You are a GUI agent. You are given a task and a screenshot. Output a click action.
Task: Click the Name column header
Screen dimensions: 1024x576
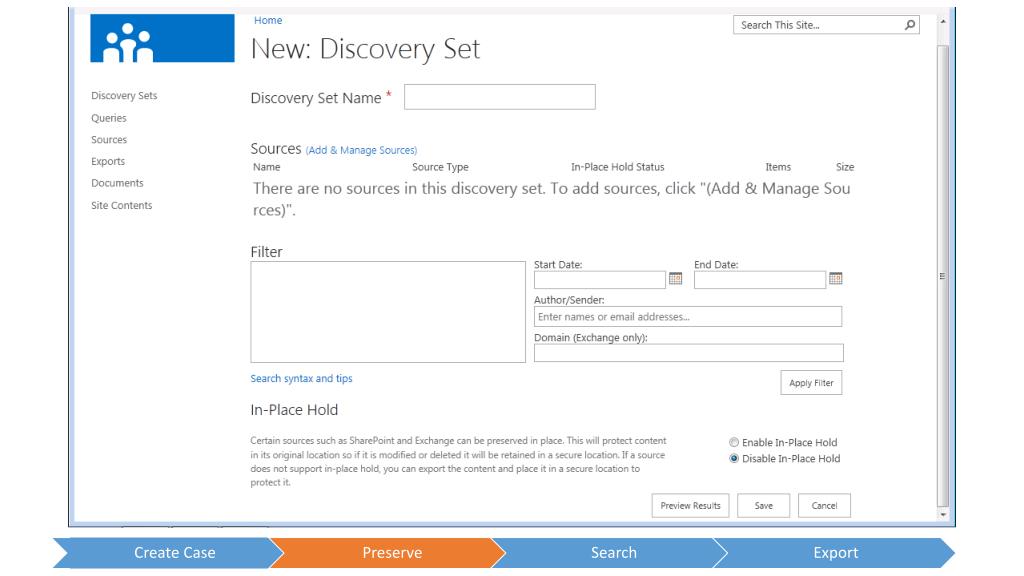[266, 167]
